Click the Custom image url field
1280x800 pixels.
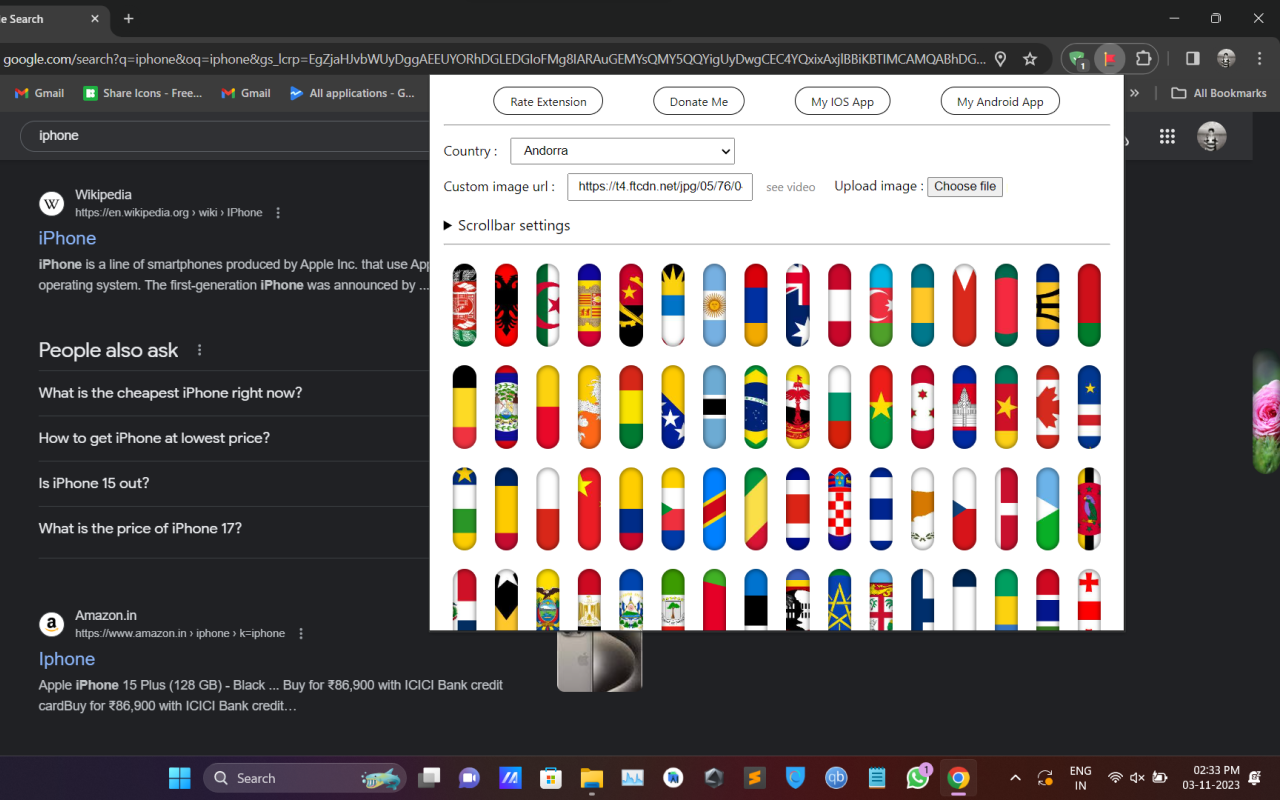point(660,187)
